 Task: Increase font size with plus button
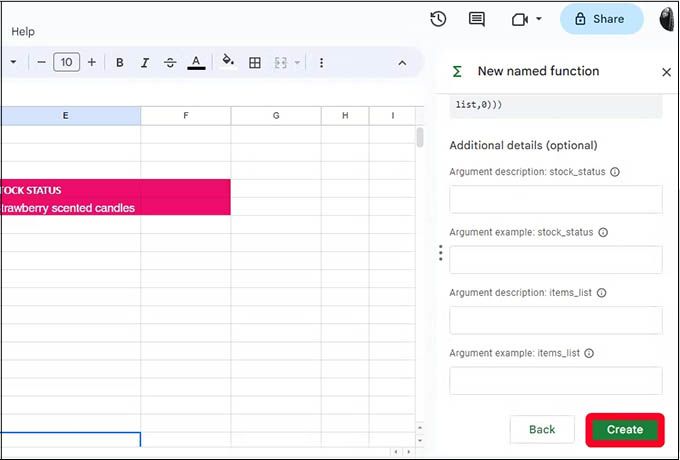[92, 62]
